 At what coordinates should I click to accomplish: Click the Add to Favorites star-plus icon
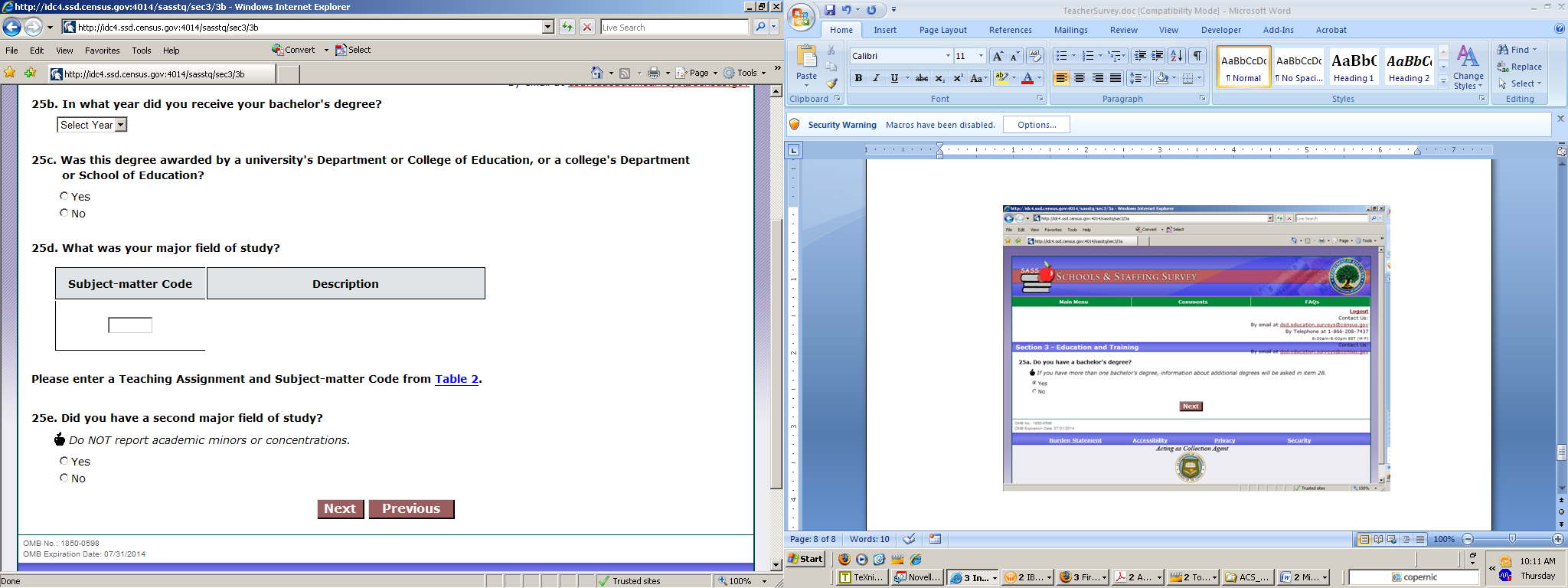click(x=31, y=73)
